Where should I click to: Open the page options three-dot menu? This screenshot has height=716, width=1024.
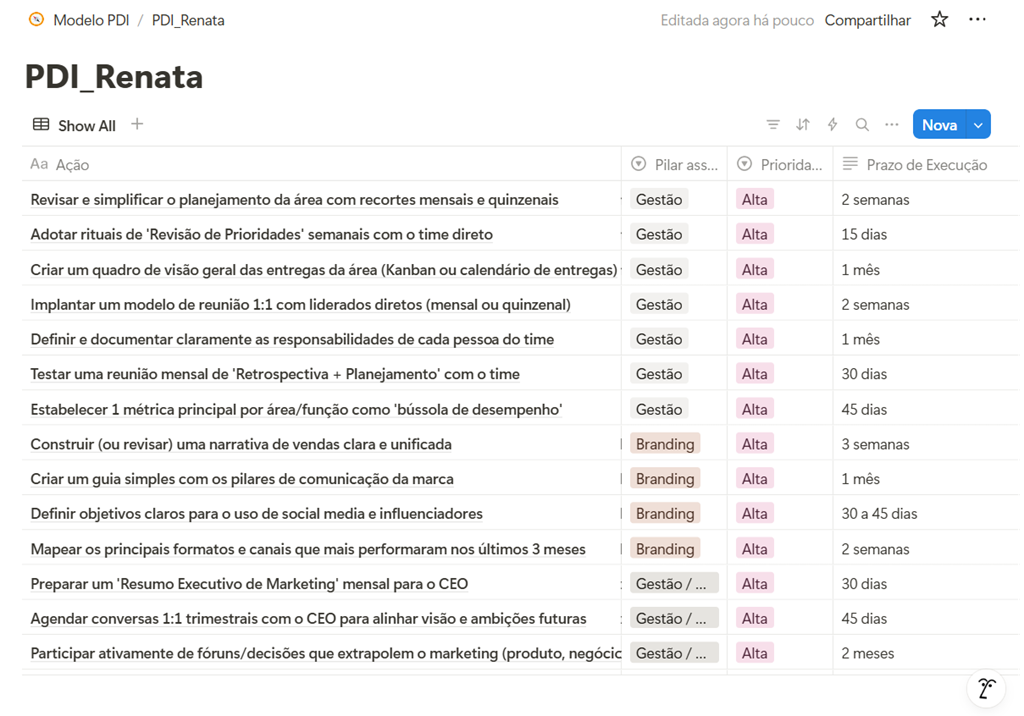(x=977, y=20)
